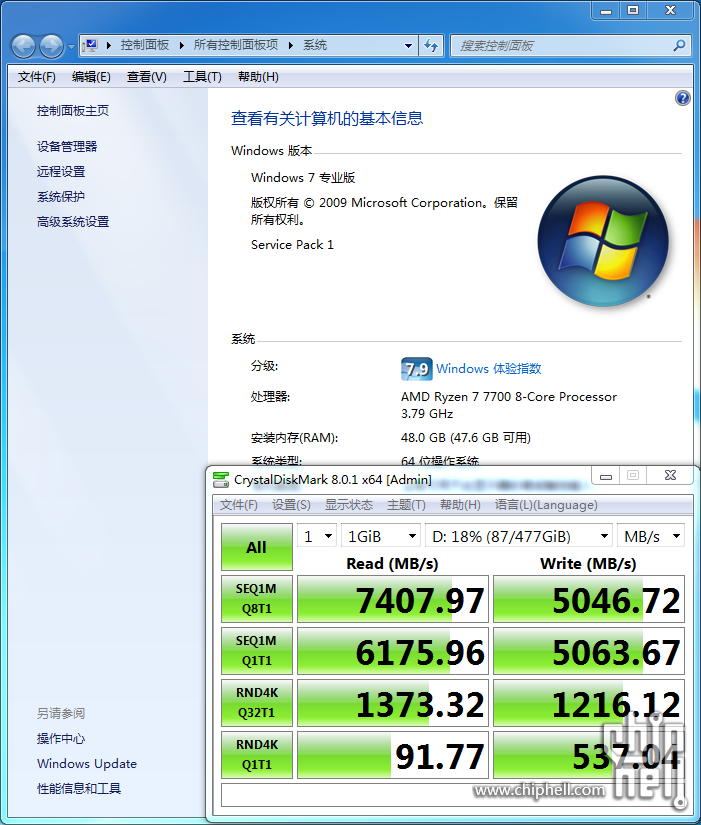The width and height of the screenshot is (701, 825).
Task: Close the CrystalDiskMark window
Action: 670,476
